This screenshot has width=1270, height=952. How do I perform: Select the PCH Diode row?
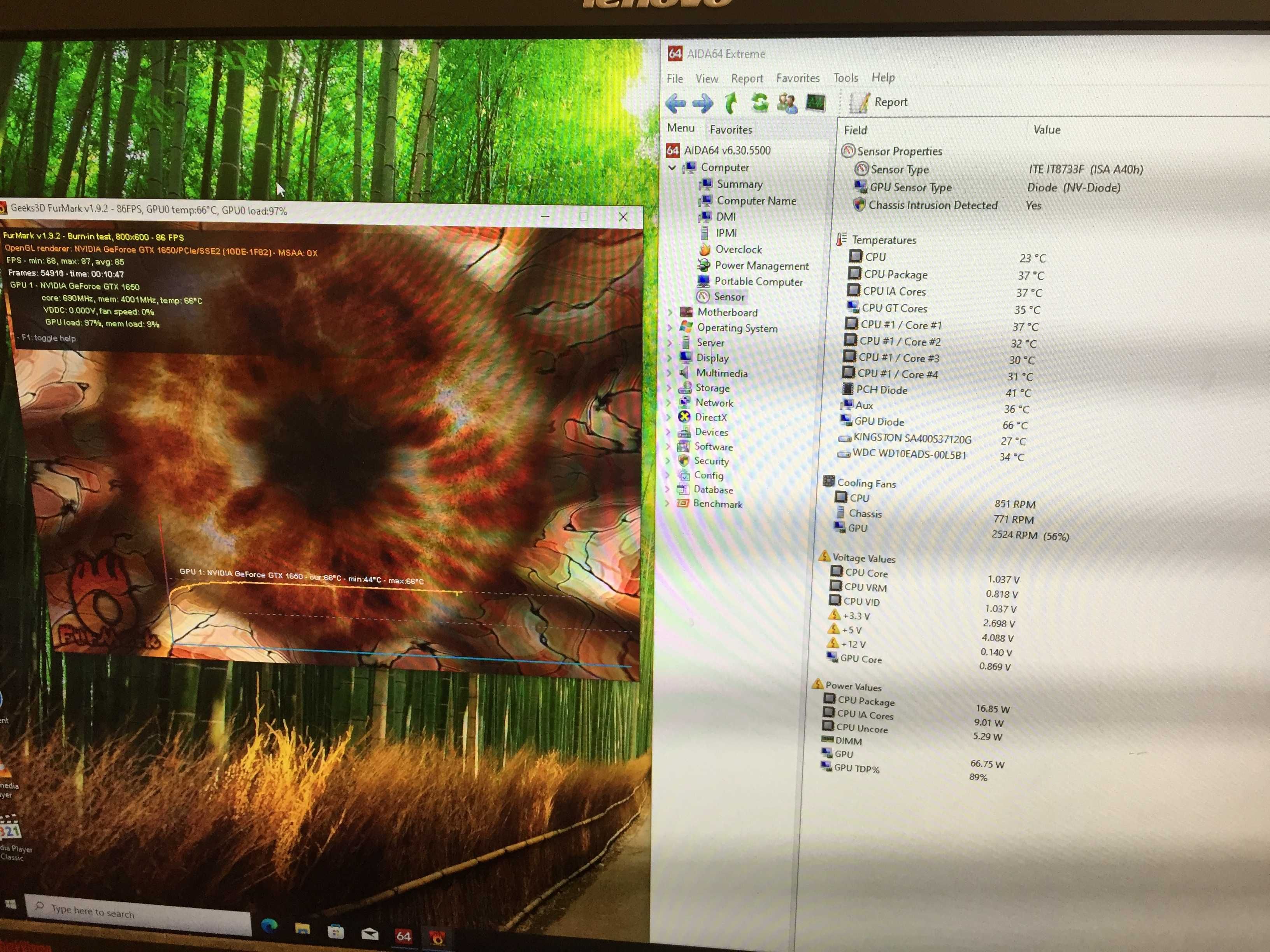click(x=937, y=391)
